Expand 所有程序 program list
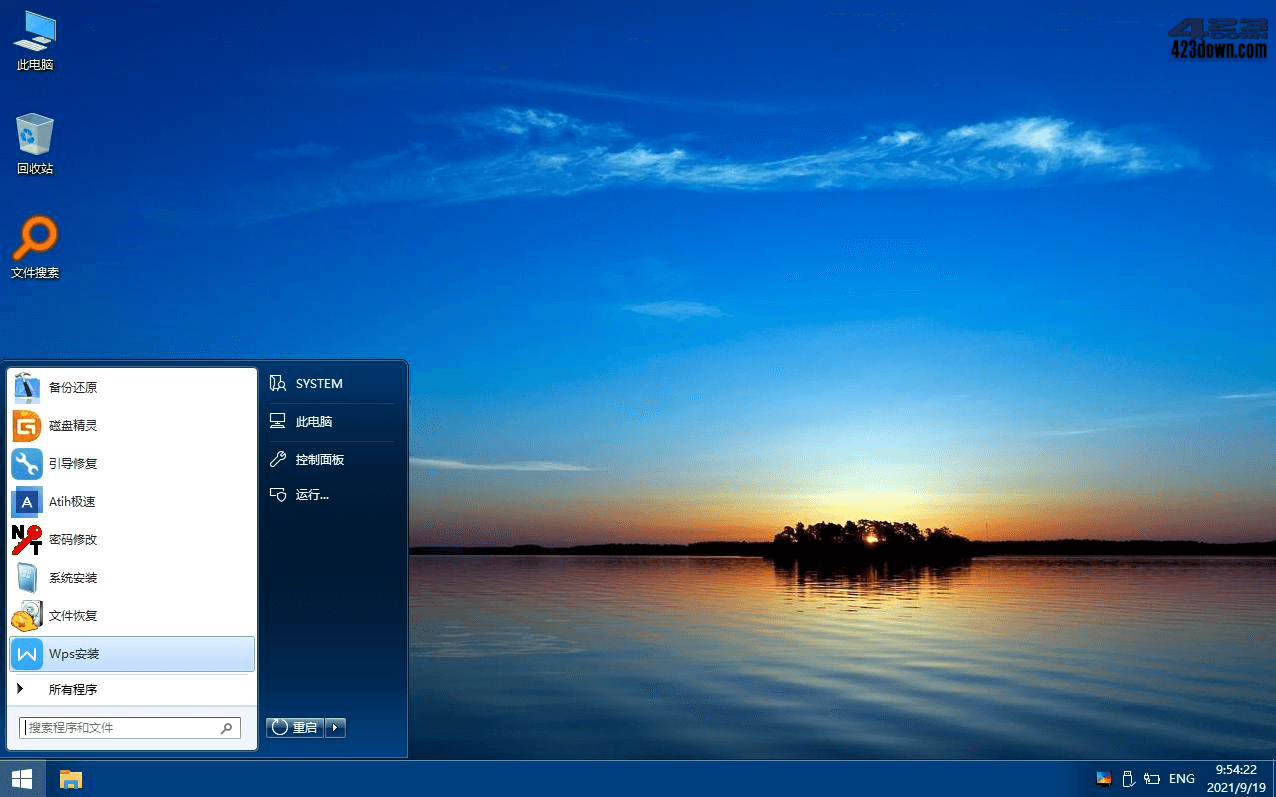This screenshot has height=797, width=1276. coord(72,690)
